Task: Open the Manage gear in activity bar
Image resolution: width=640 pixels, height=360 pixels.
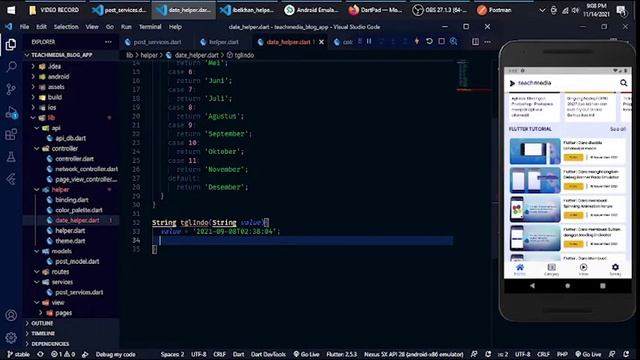Action: tap(11, 338)
